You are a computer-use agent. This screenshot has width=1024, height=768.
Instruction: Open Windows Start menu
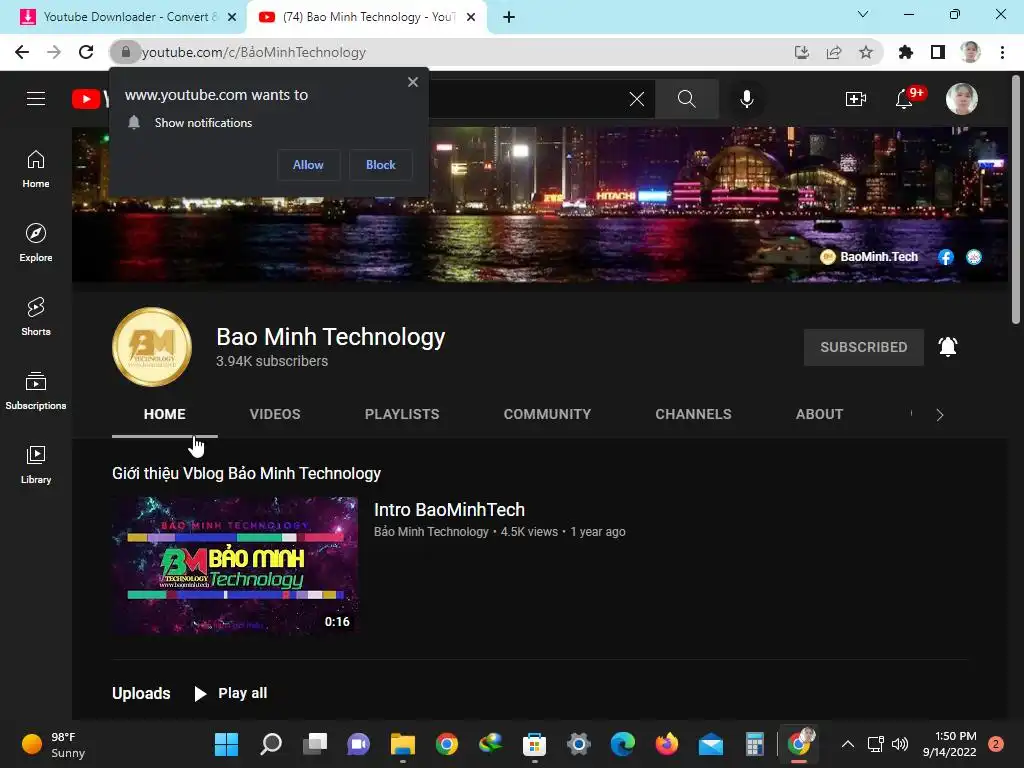point(226,744)
